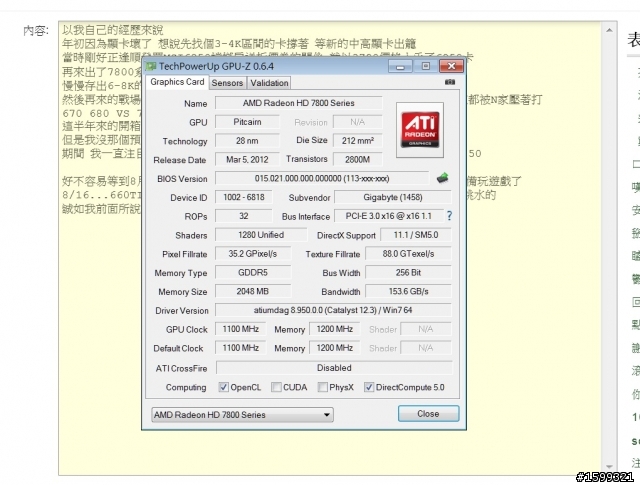Screen dimensions: 640x485
Task: Click the GPU-Z screenshot camera icon
Action: [x=449, y=82]
